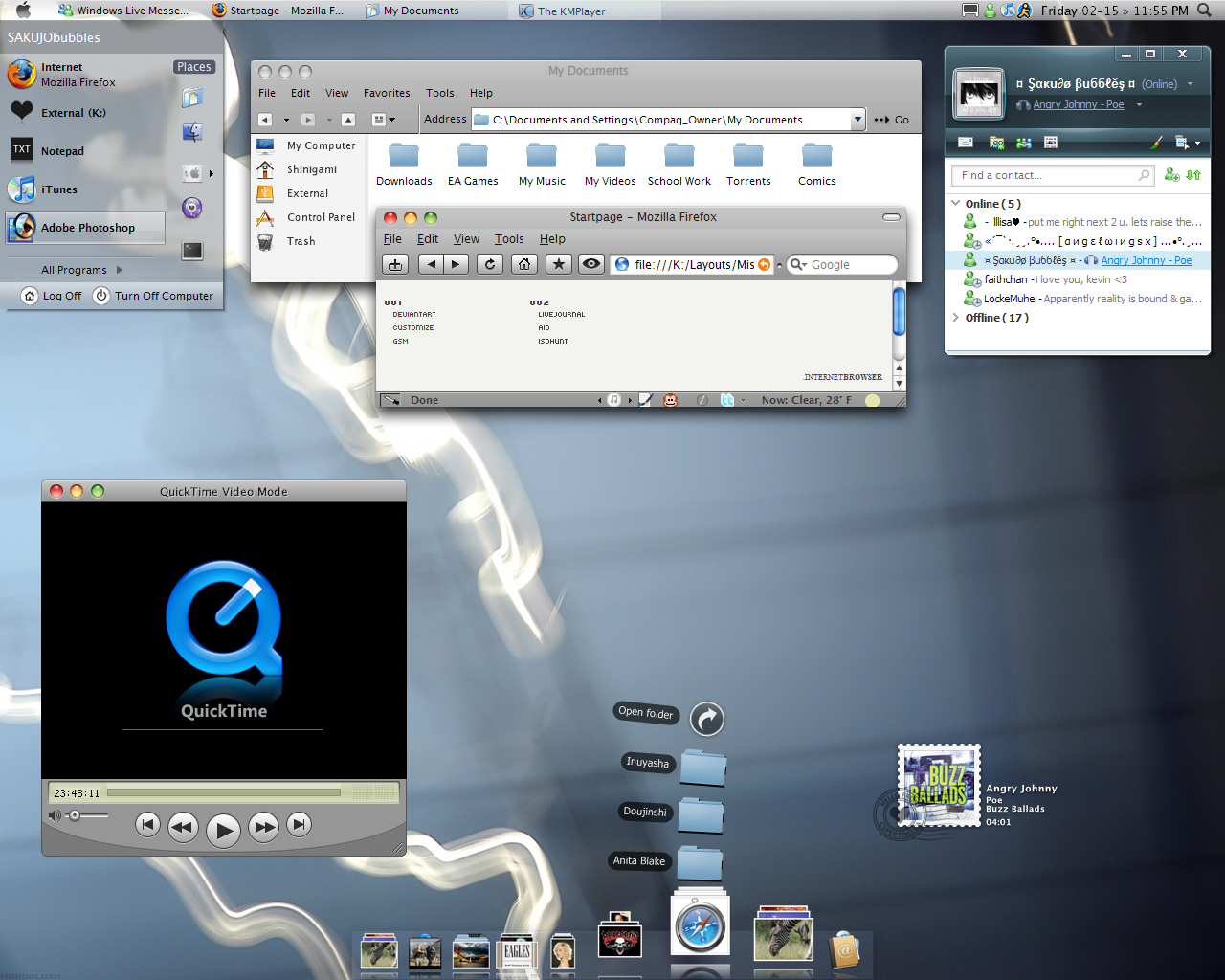
Task: Click the monkey icon in Firefox status bar
Action: [670, 400]
